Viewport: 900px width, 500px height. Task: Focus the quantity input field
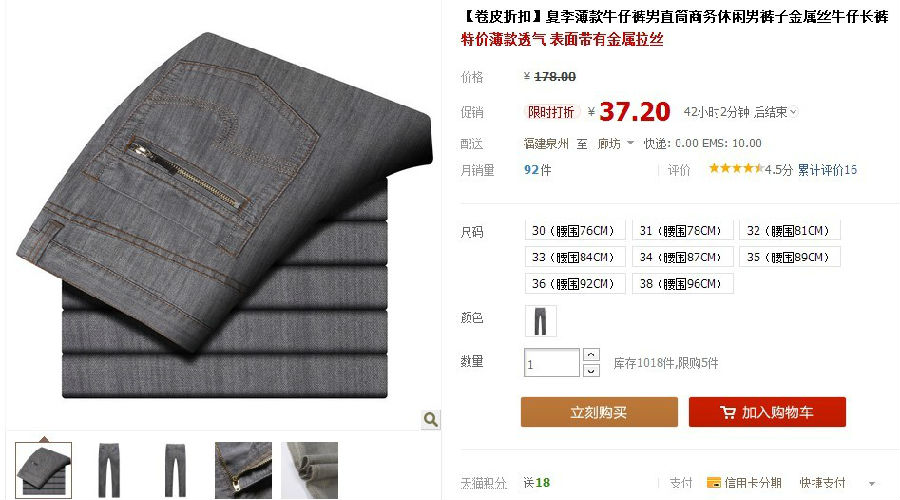tap(552, 363)
